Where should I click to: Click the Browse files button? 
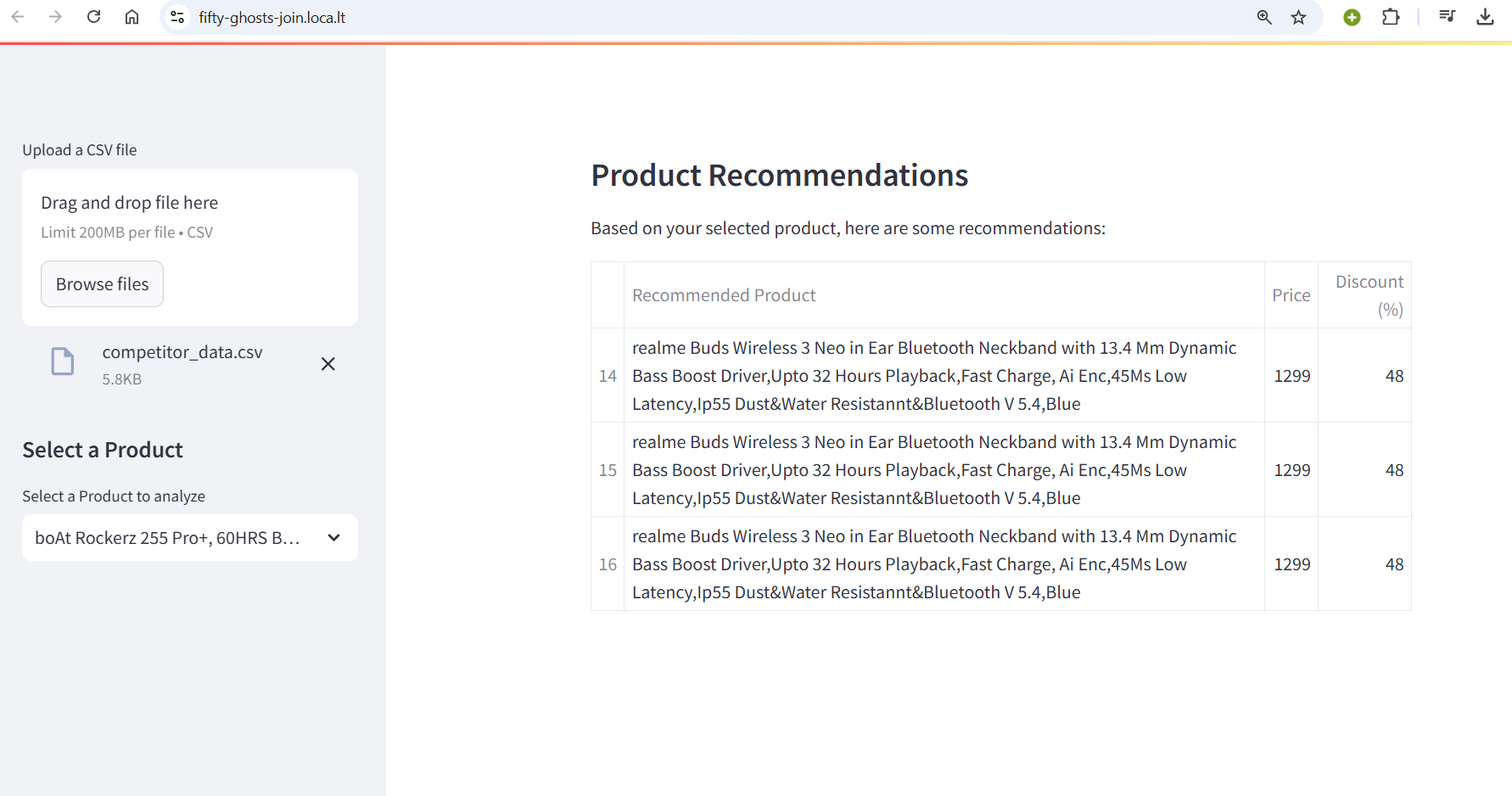[102, 284]
